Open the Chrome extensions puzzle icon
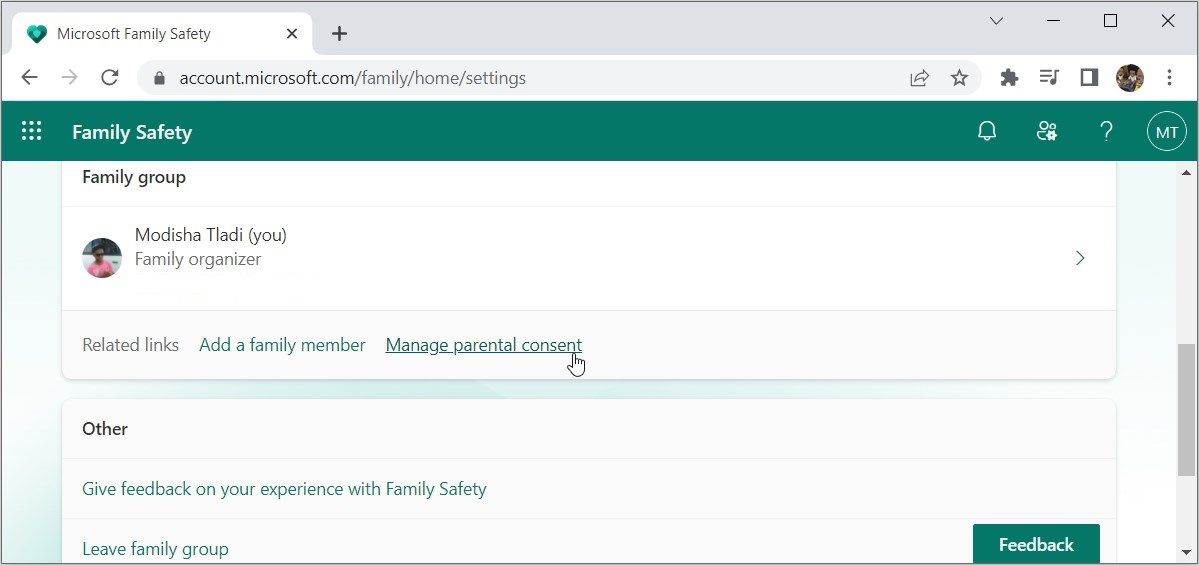The height and width of the screenshot is (565, 1199). coord(1009,77)
